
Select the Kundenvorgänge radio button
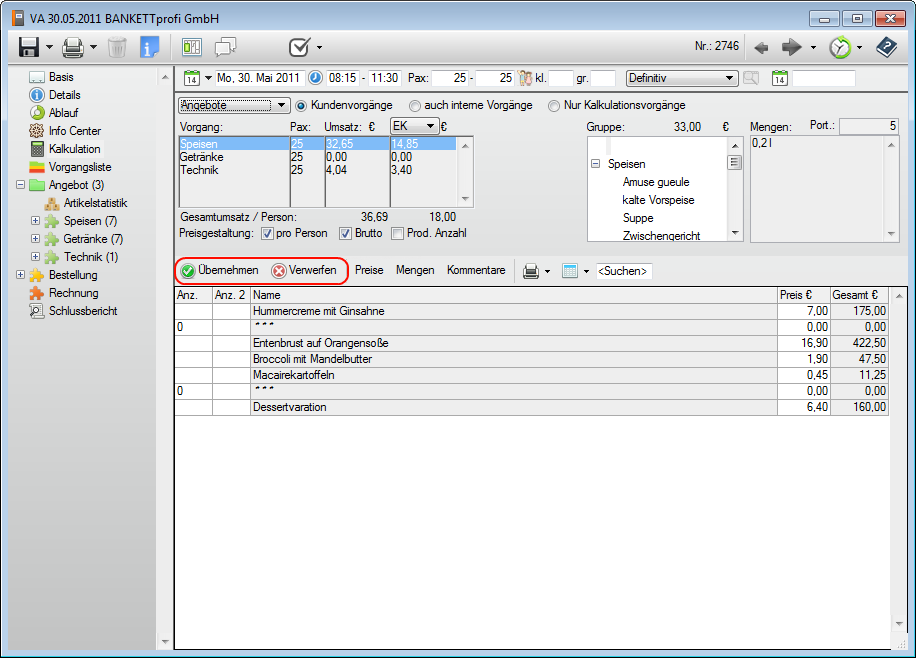point(301,105)
